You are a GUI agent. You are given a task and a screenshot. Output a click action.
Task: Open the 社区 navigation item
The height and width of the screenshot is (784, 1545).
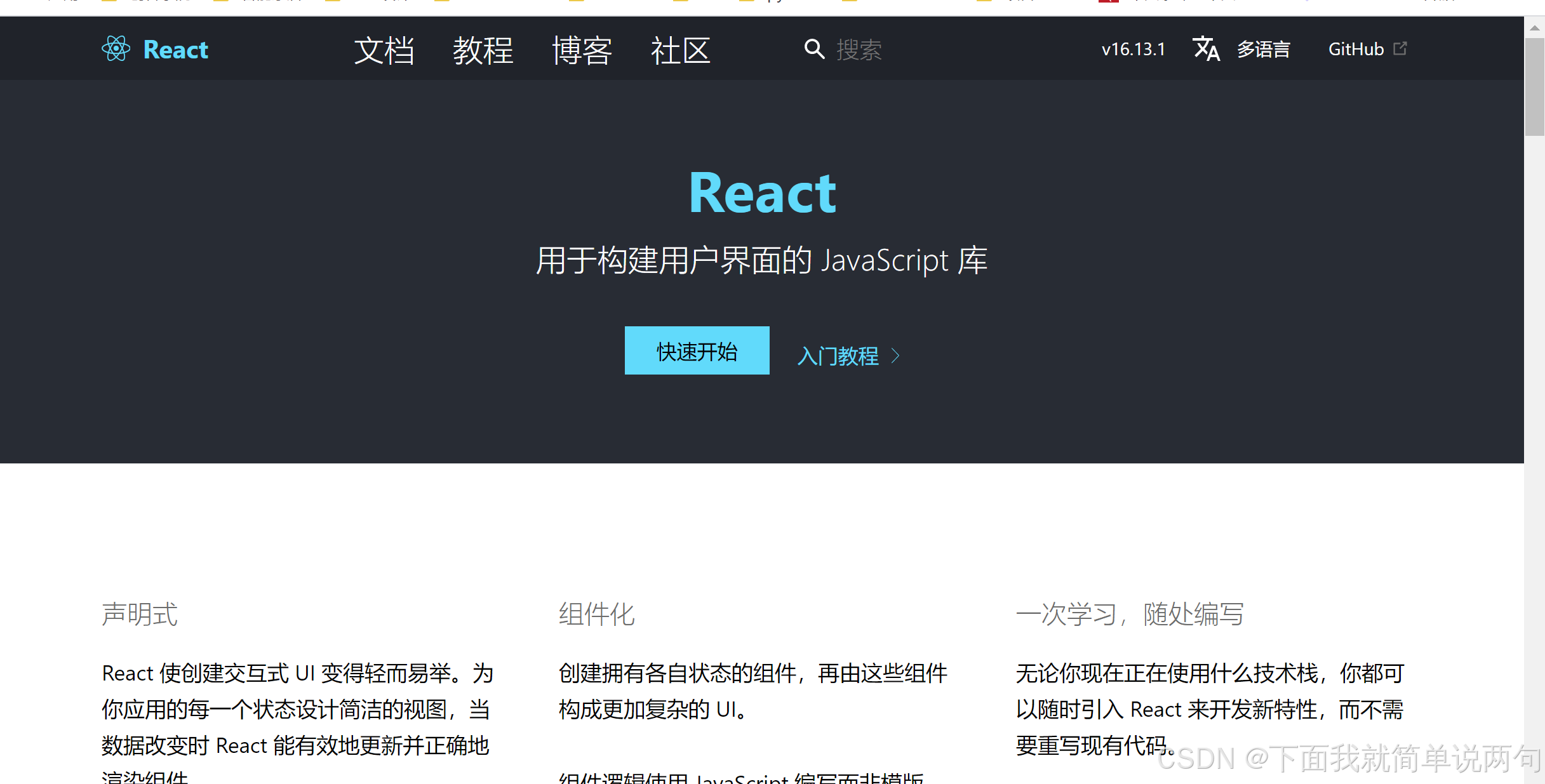pos(680,50)
